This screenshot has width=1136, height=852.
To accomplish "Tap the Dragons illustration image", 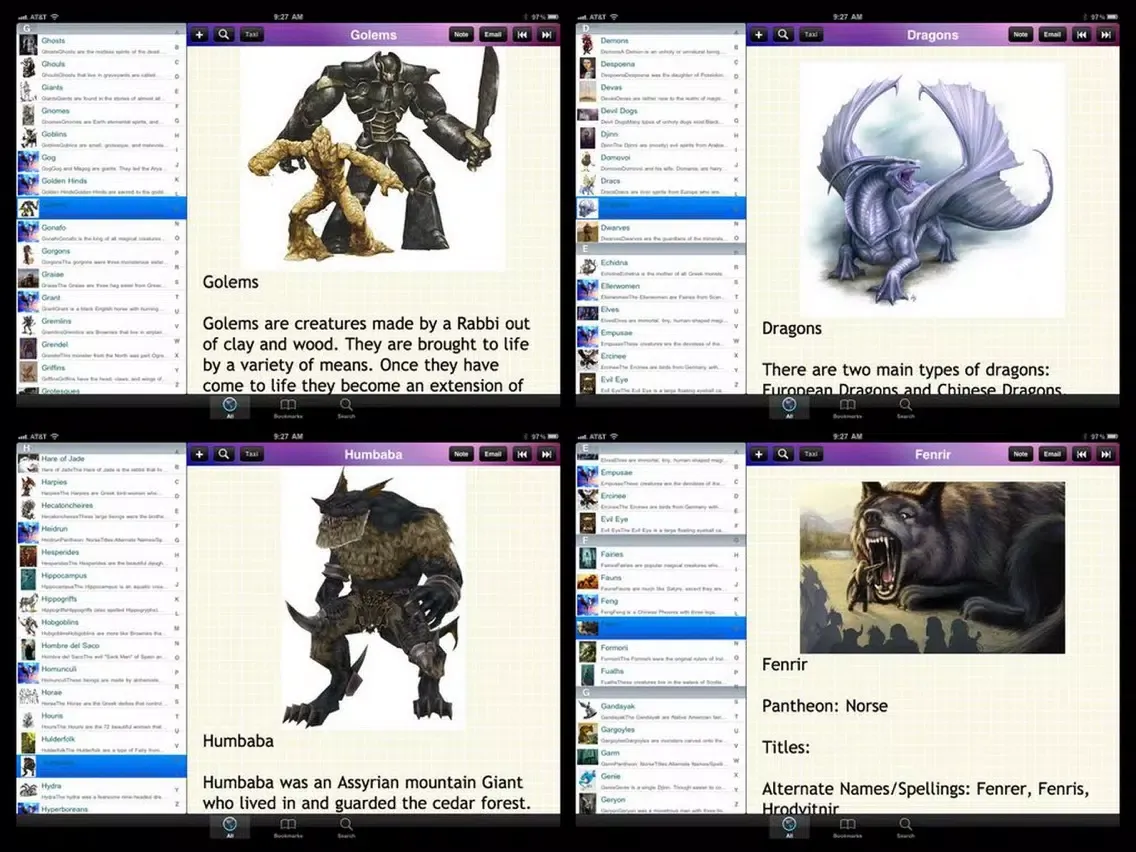I will pyautogui.click(x=932, y=190).
